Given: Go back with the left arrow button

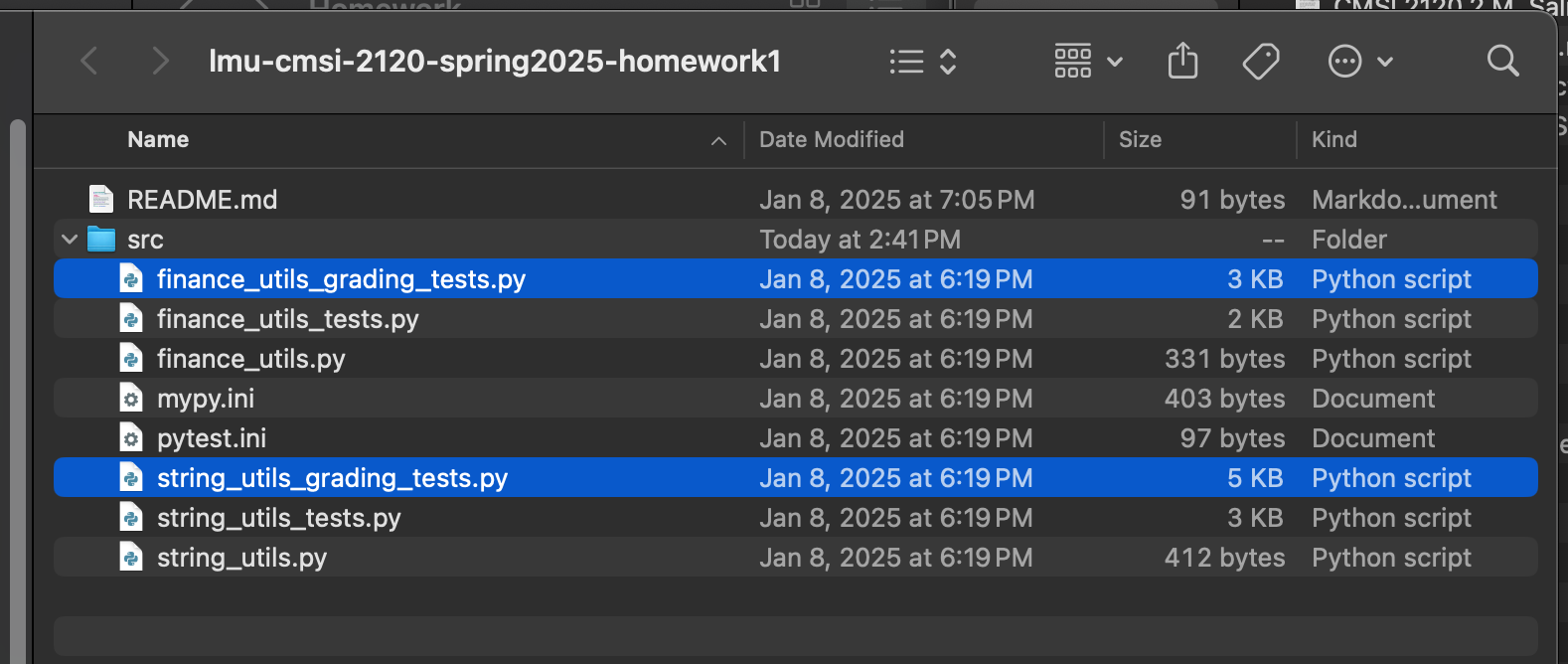Looking at the screenshot, I should [89, 62].
